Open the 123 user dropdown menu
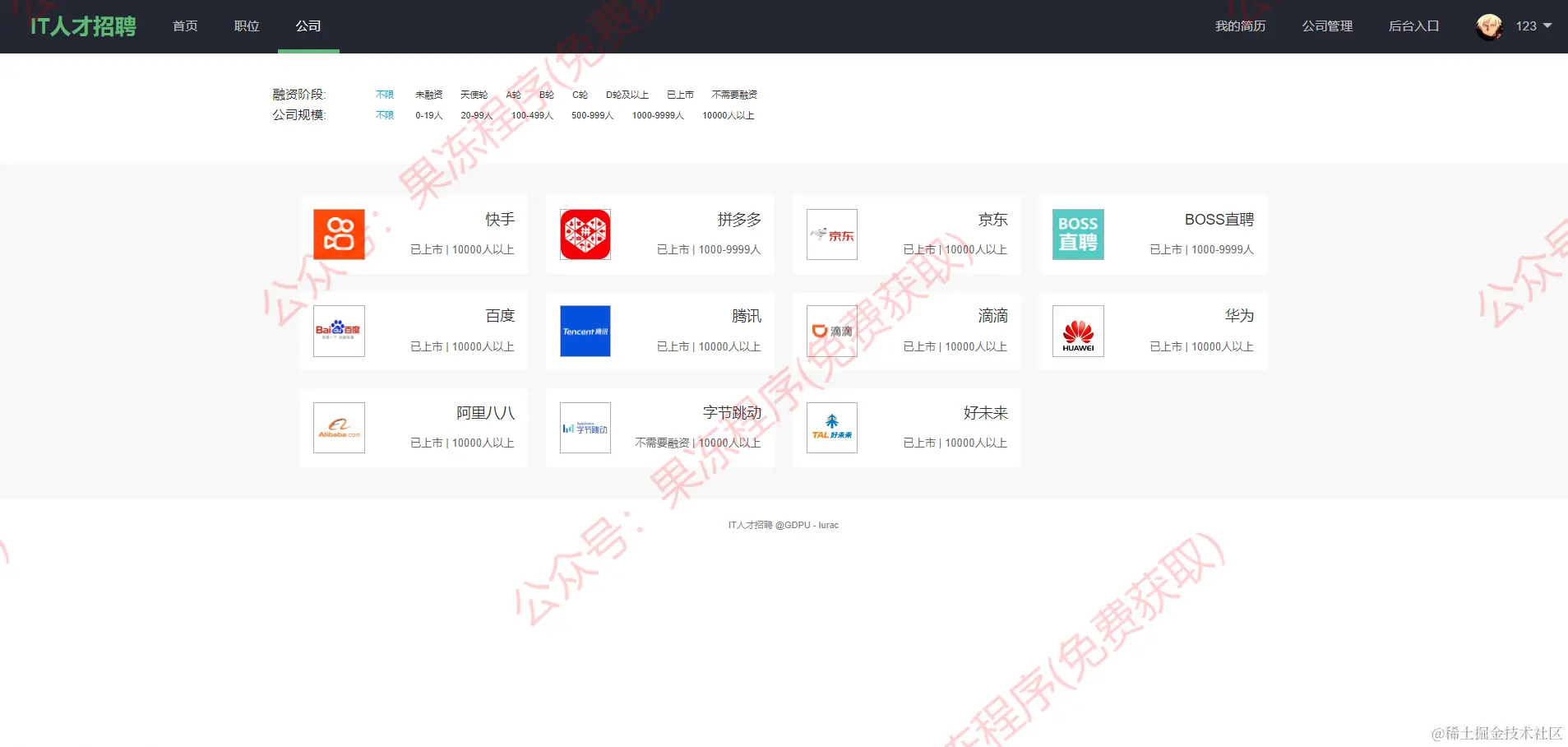This screenshot has height=747, width=1568. (x=1533, y=26)
